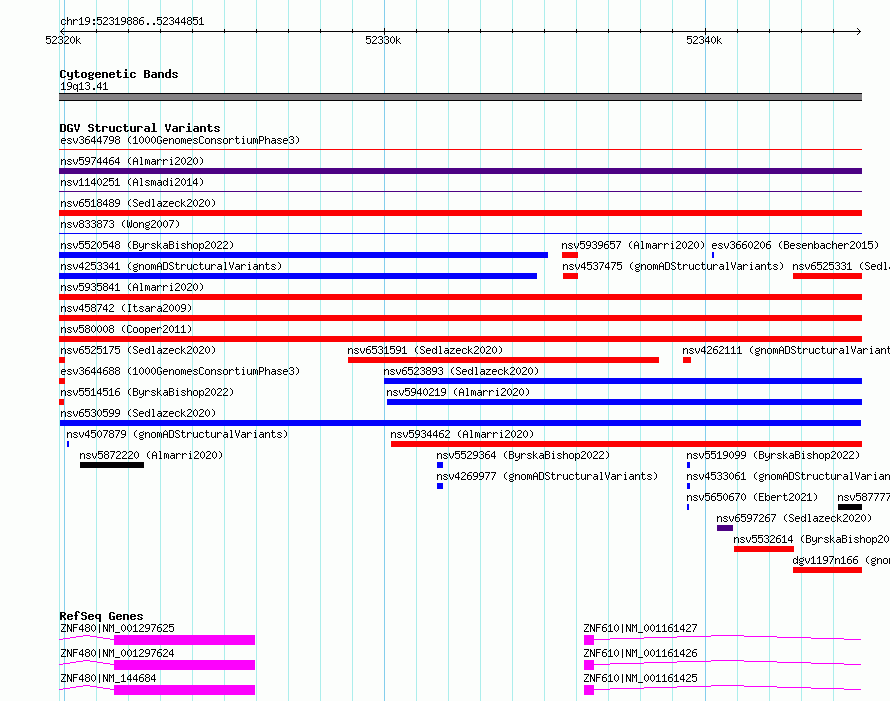Image resolution: width=890 pixels, height=701 pixels.
Task: Click the ruler's right arrowhead
Action: point(859,31)
